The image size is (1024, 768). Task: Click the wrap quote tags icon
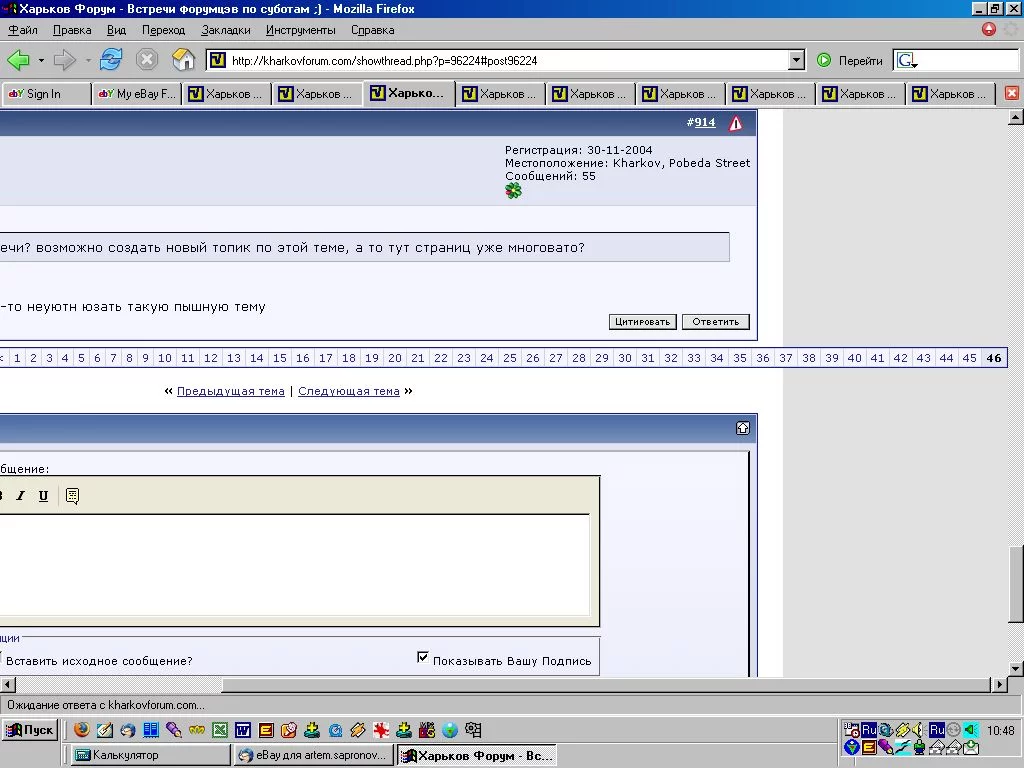point(72,496)
